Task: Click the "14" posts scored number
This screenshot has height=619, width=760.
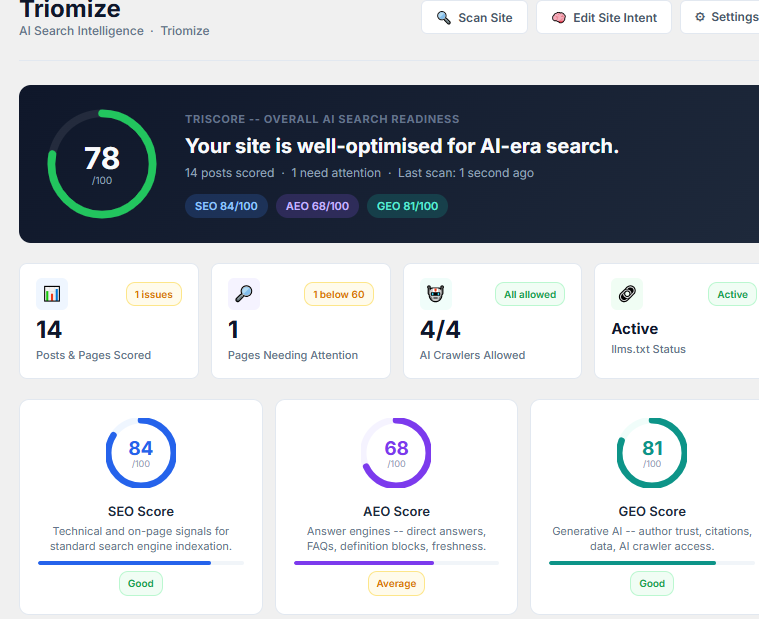Action: click(49, 330)
